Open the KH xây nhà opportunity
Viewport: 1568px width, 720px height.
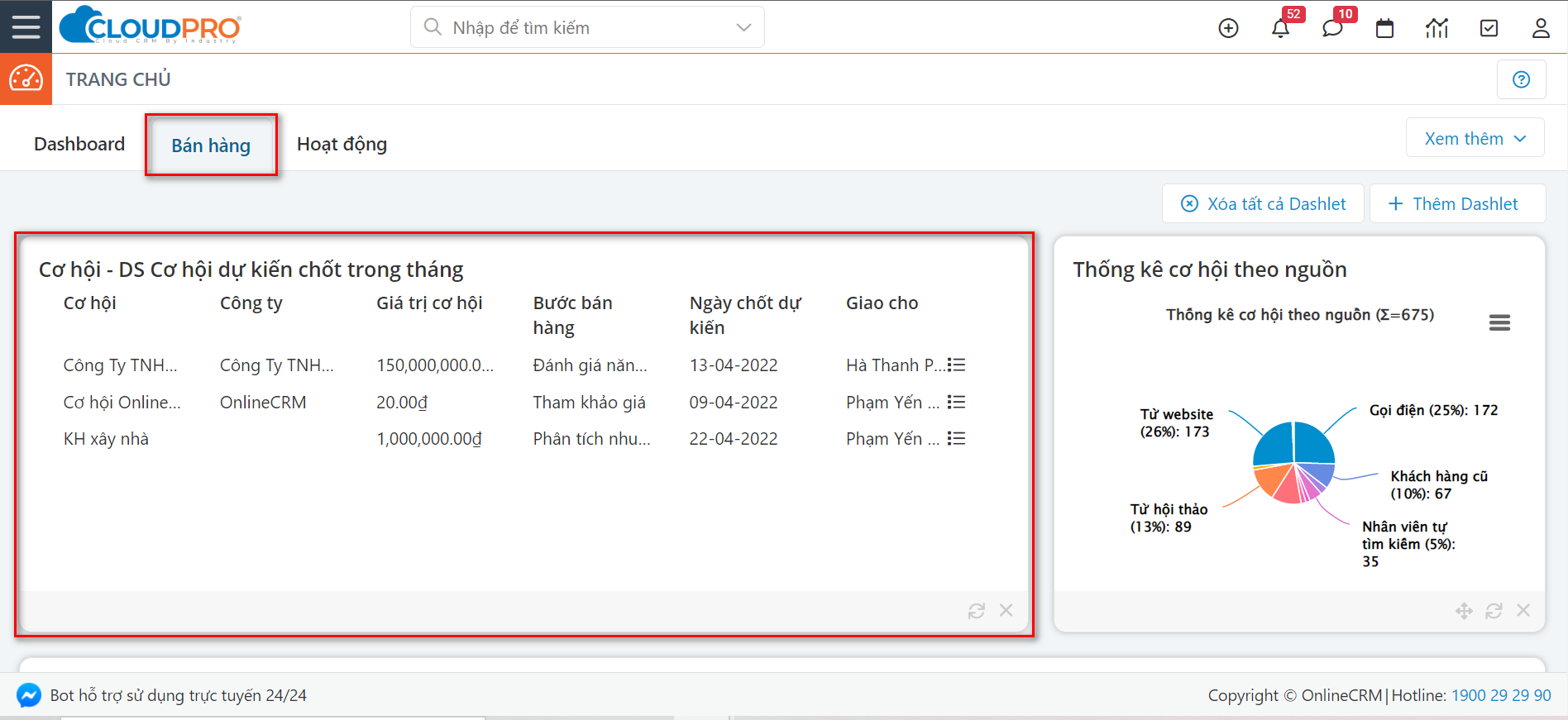(106, 438)
